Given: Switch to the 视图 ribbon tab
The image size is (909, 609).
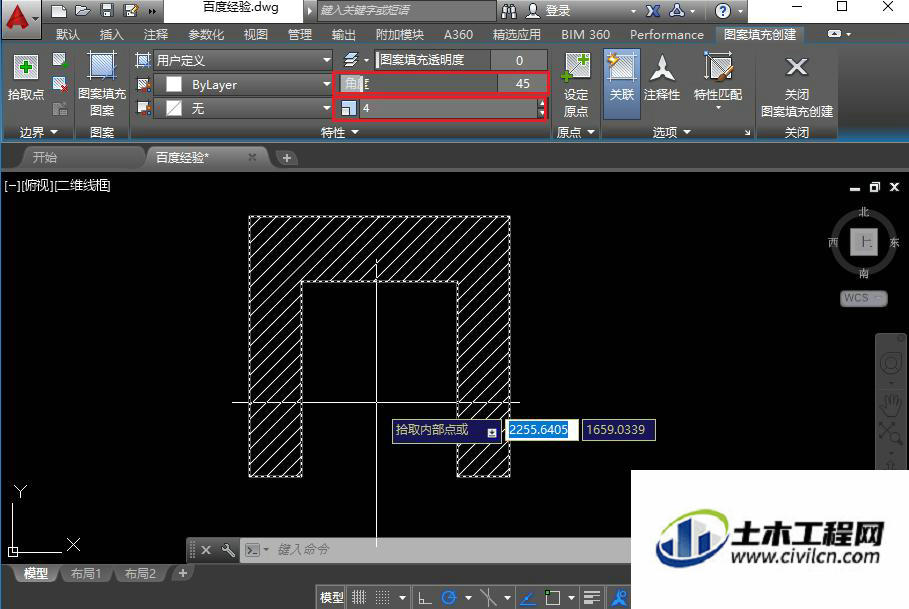Looking at the screenshot, I should (256, 35).
